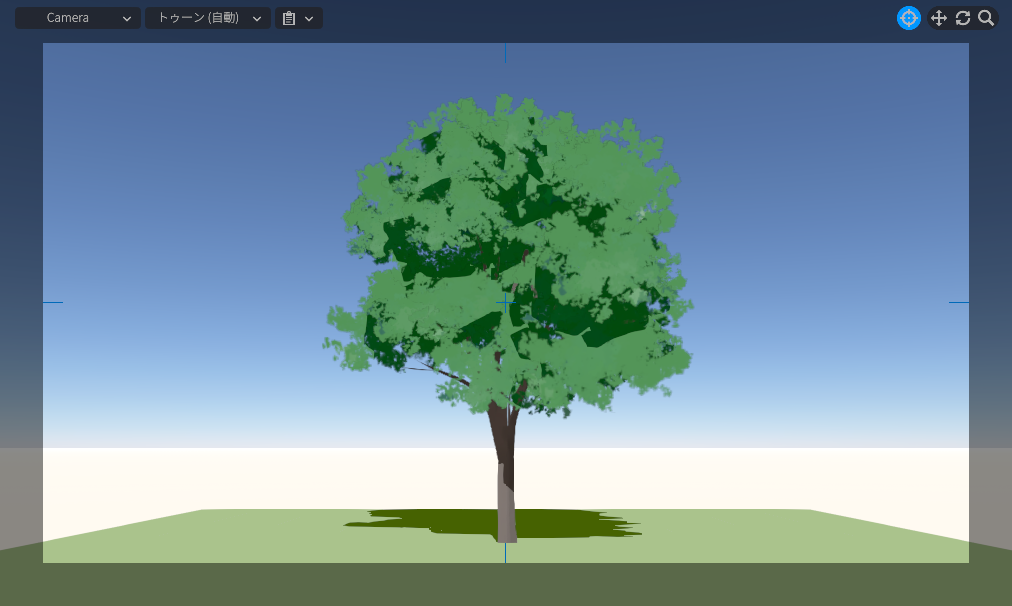Image resolution: width=1012 pixels, height=606 pixels.
Task: Click the left blue frame center marker
Action: 53,302
